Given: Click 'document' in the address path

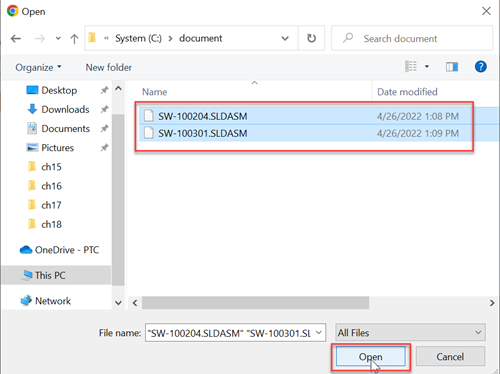Looking at the screenshot, I should 201,38.
